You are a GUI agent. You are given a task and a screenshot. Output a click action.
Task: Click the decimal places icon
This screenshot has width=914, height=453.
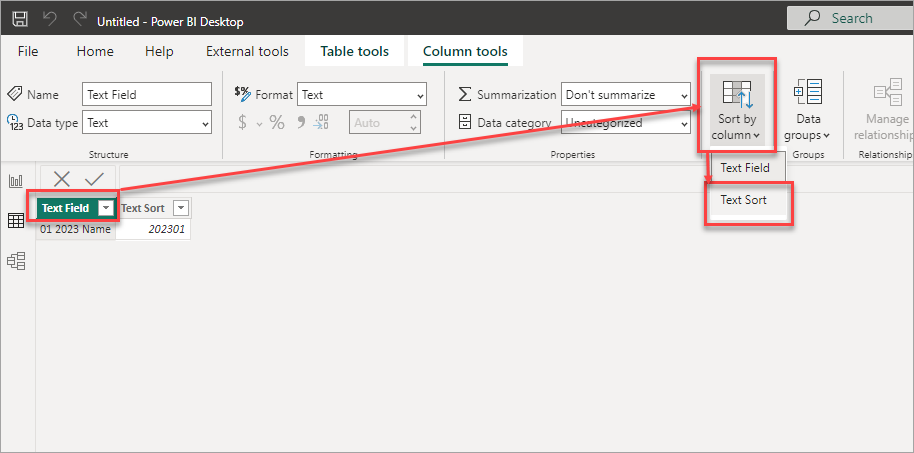coord(321,122)
